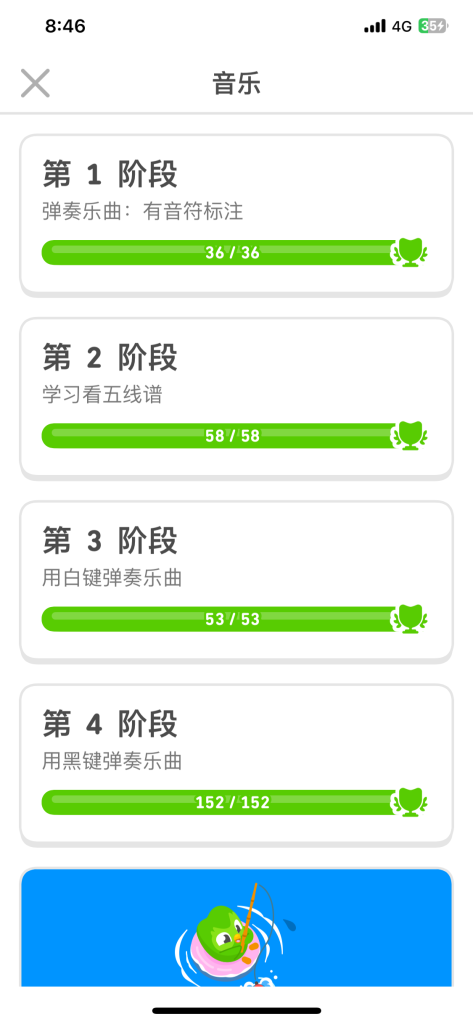
Task: Open the 第 2 阶段 title
Action: (110, 359)
